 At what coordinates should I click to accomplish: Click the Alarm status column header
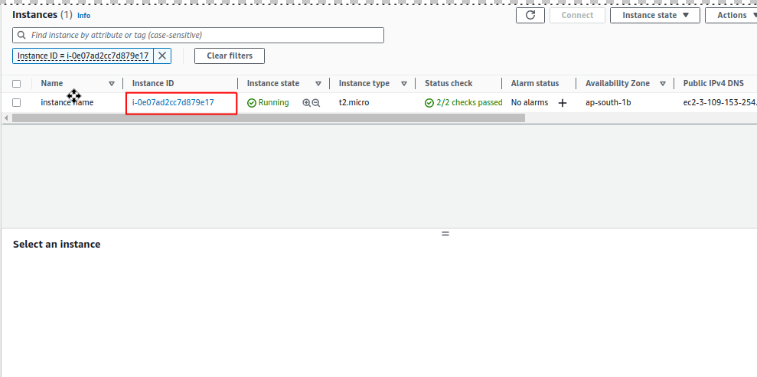[x=535, y=83]
